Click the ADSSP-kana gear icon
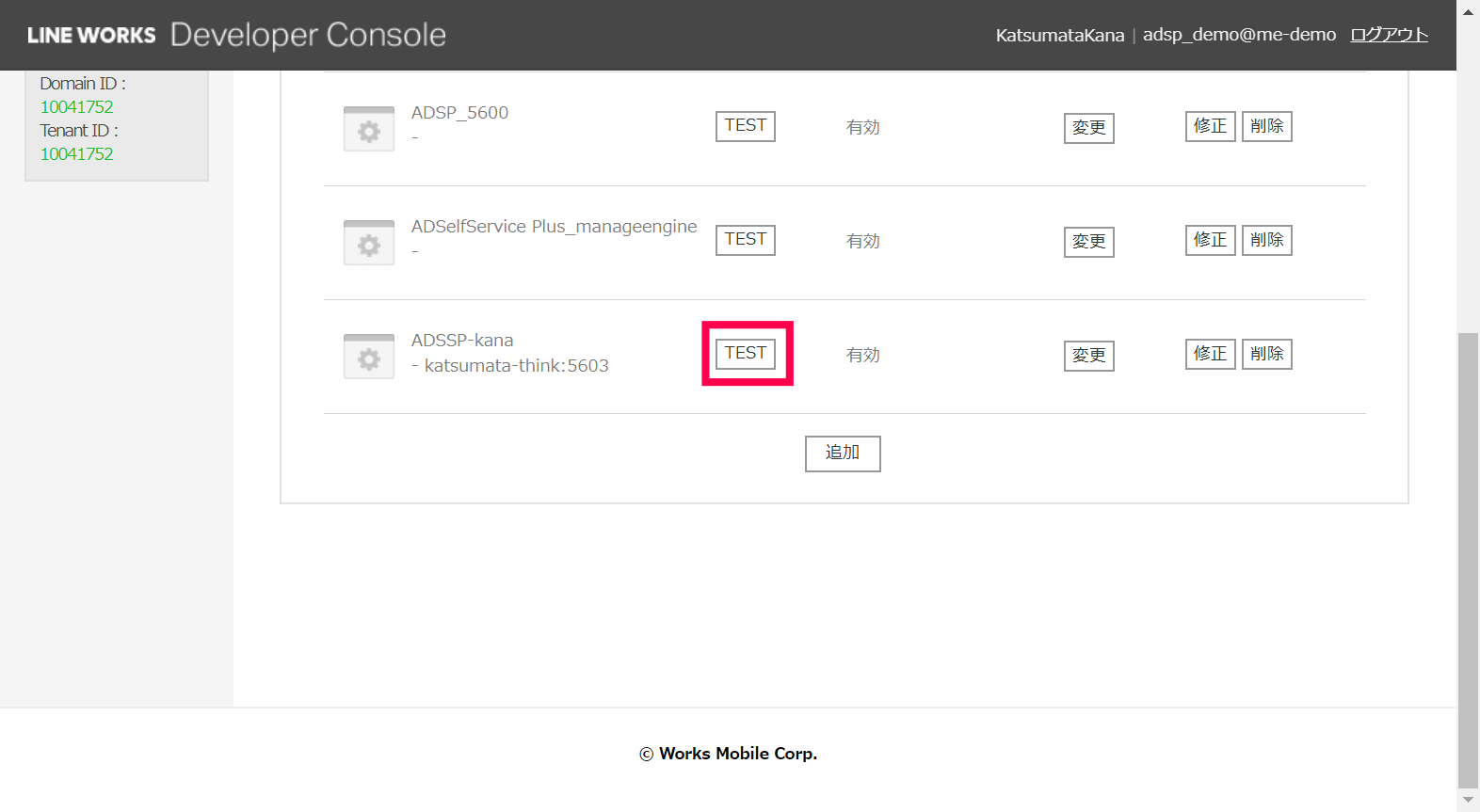 tap(369, 358)
